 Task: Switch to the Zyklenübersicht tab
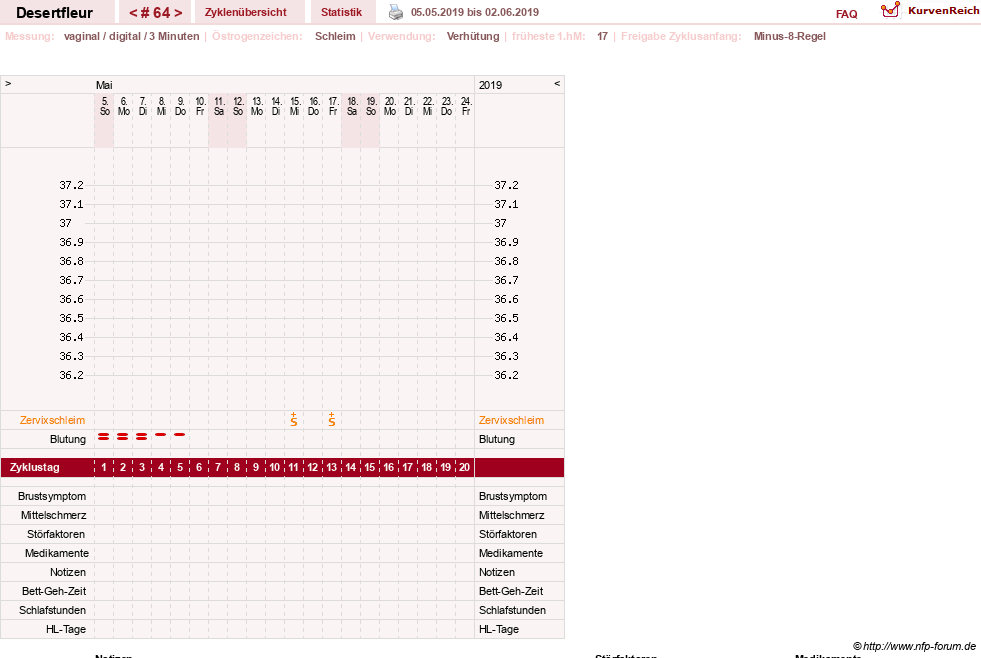(245, 12)
